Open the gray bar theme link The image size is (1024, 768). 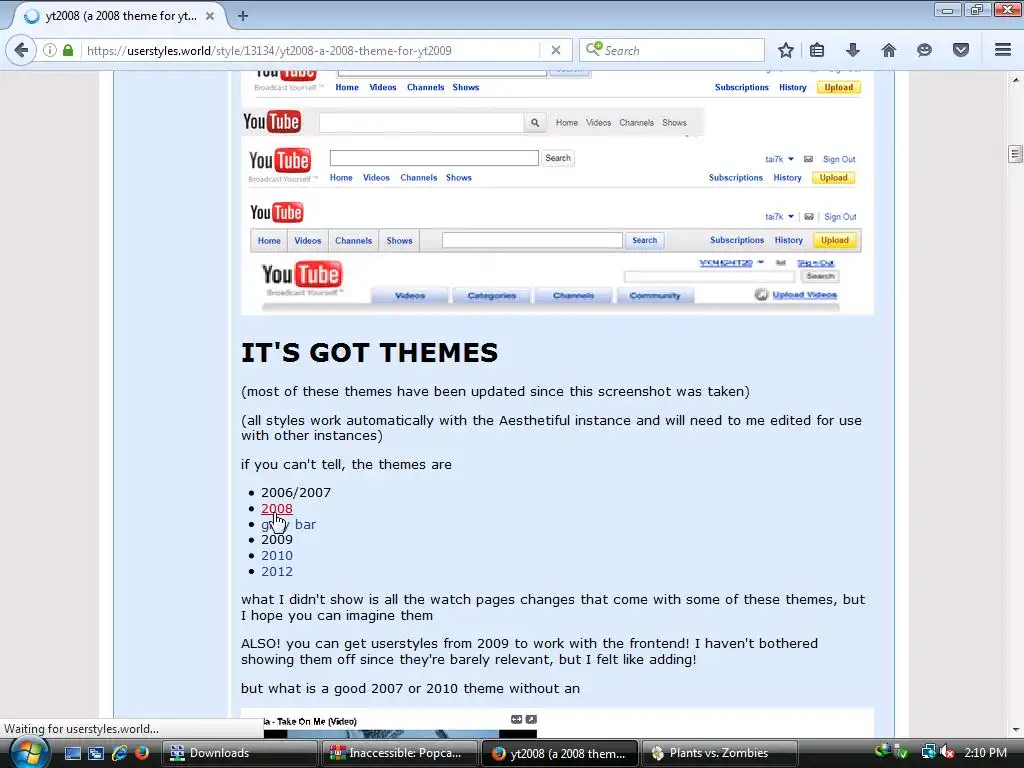288,524
